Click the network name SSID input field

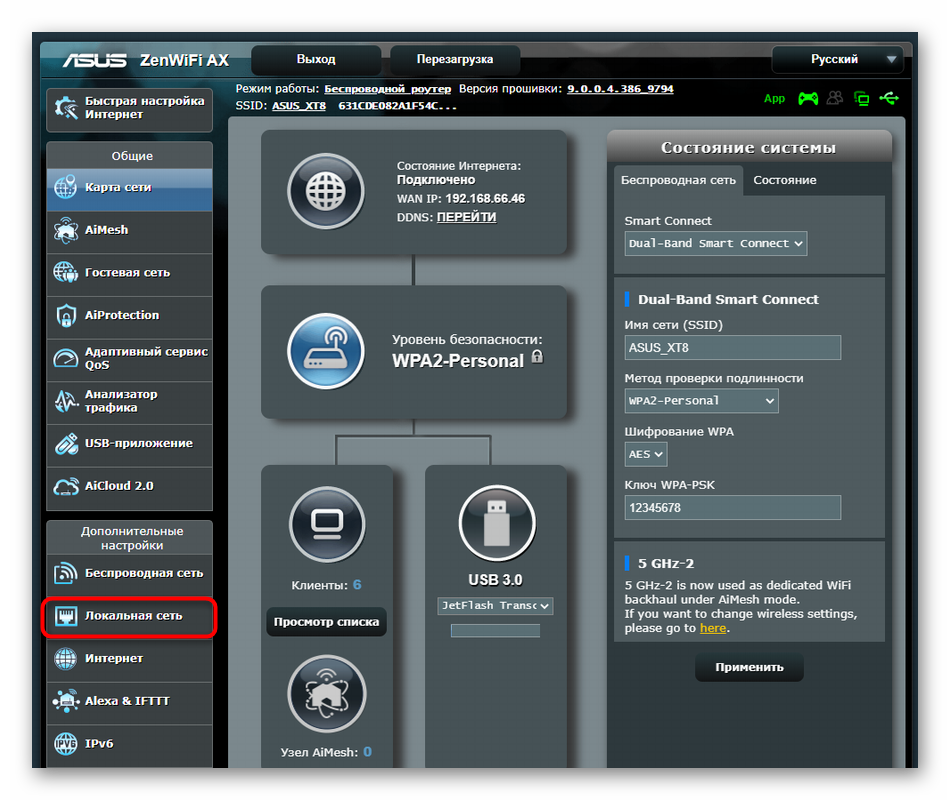point(732,347)
